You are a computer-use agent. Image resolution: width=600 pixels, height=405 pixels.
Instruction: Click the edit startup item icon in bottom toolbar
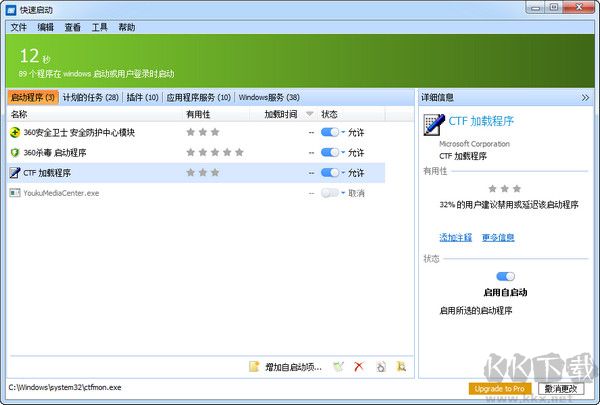point(338,367)
